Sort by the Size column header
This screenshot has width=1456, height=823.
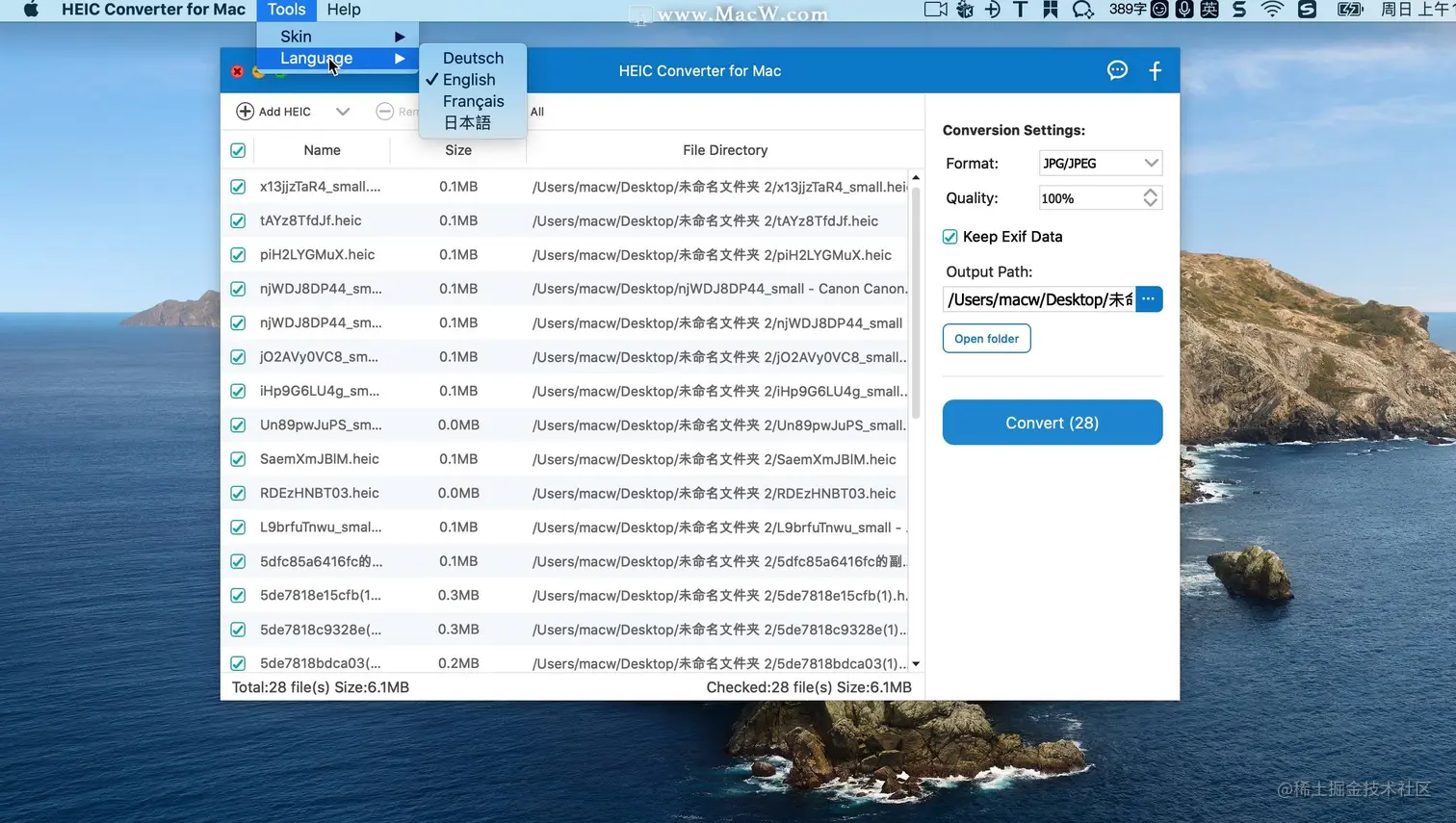[458, 150]
